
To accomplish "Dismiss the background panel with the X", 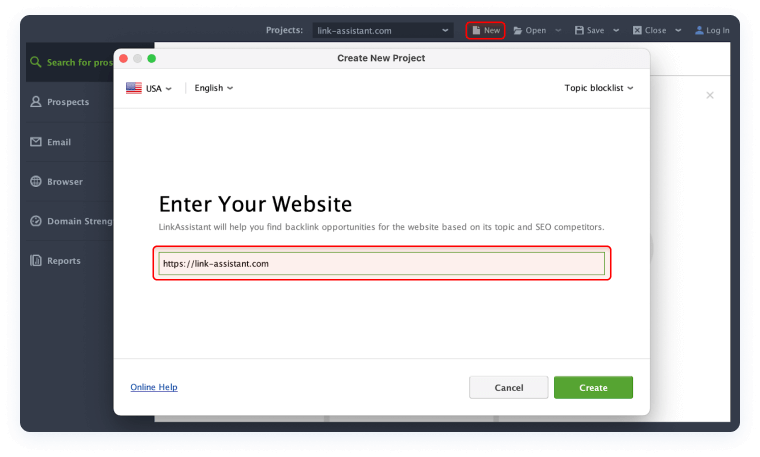I will click(x=710, y=95).
